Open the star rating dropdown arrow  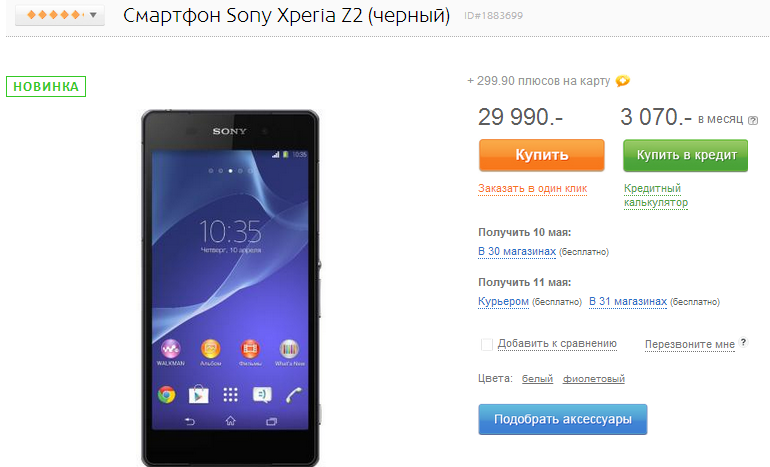93,15
